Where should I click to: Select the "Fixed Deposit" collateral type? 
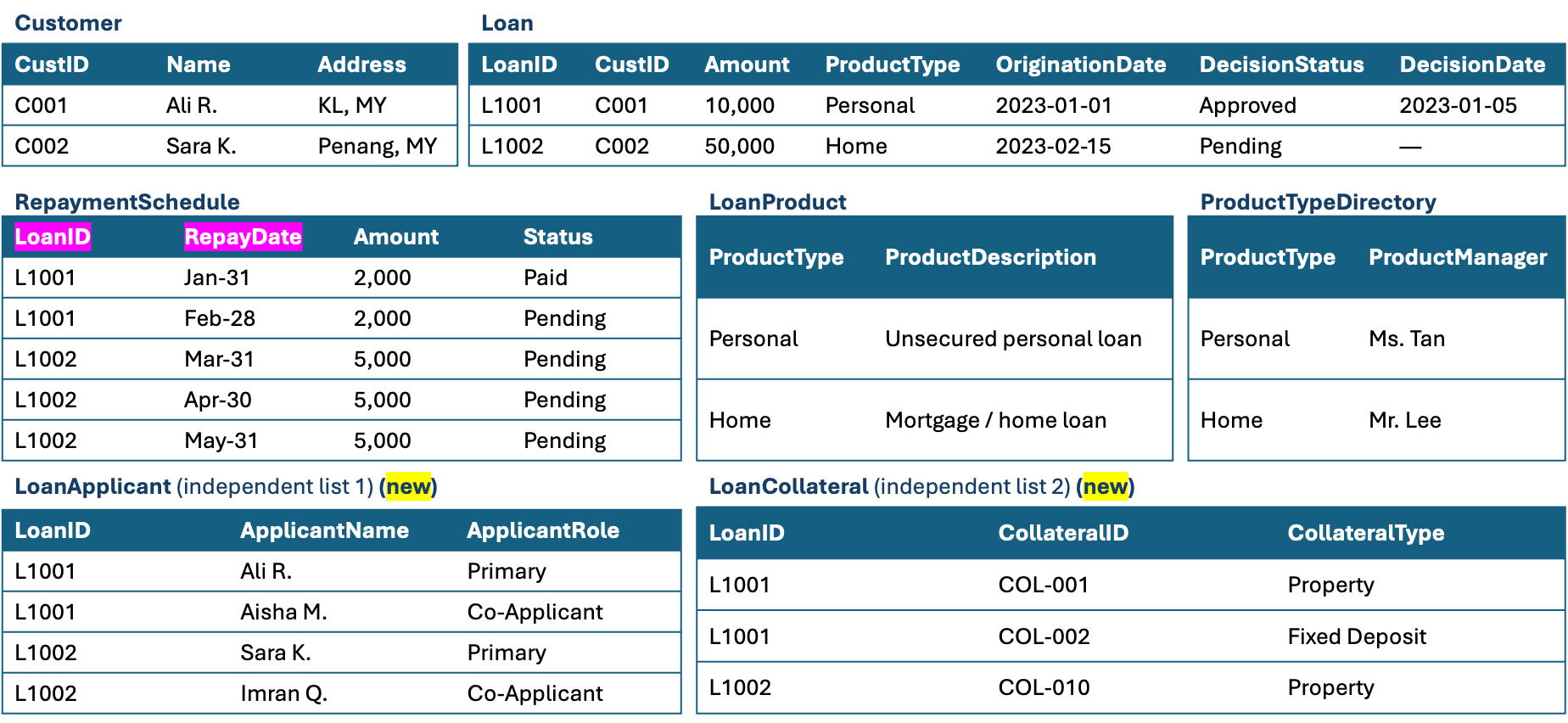(1357, 636)
